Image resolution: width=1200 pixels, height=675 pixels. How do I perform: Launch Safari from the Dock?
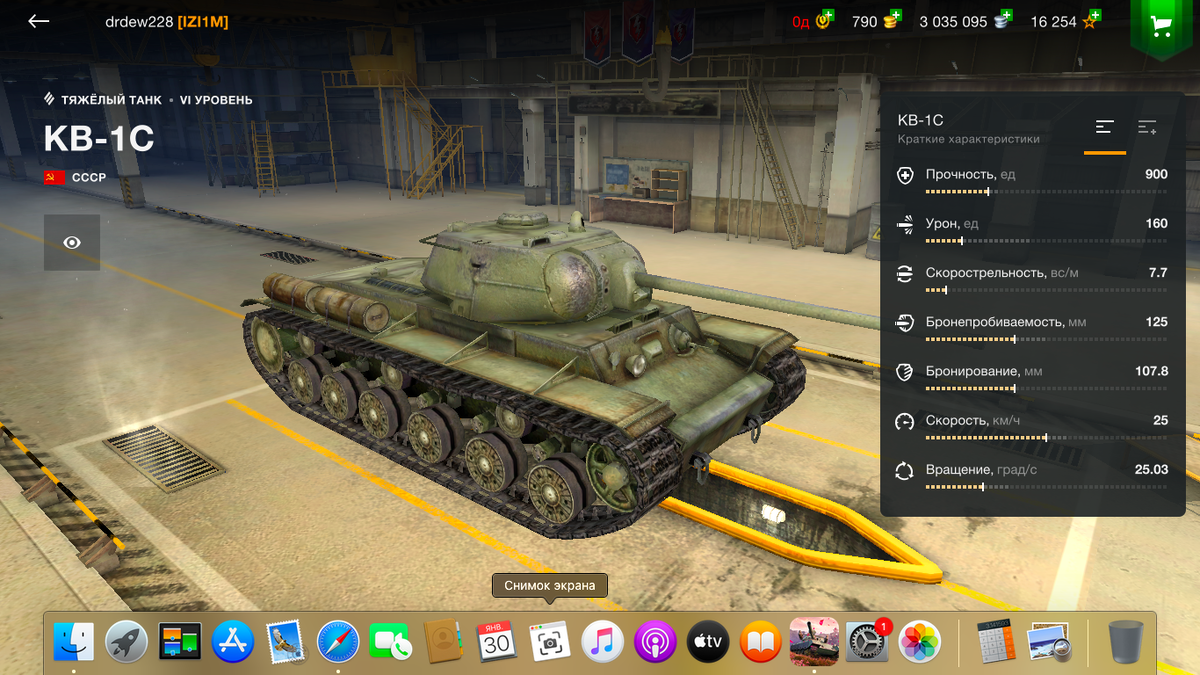pyautogui.click(x=338, y=641)
